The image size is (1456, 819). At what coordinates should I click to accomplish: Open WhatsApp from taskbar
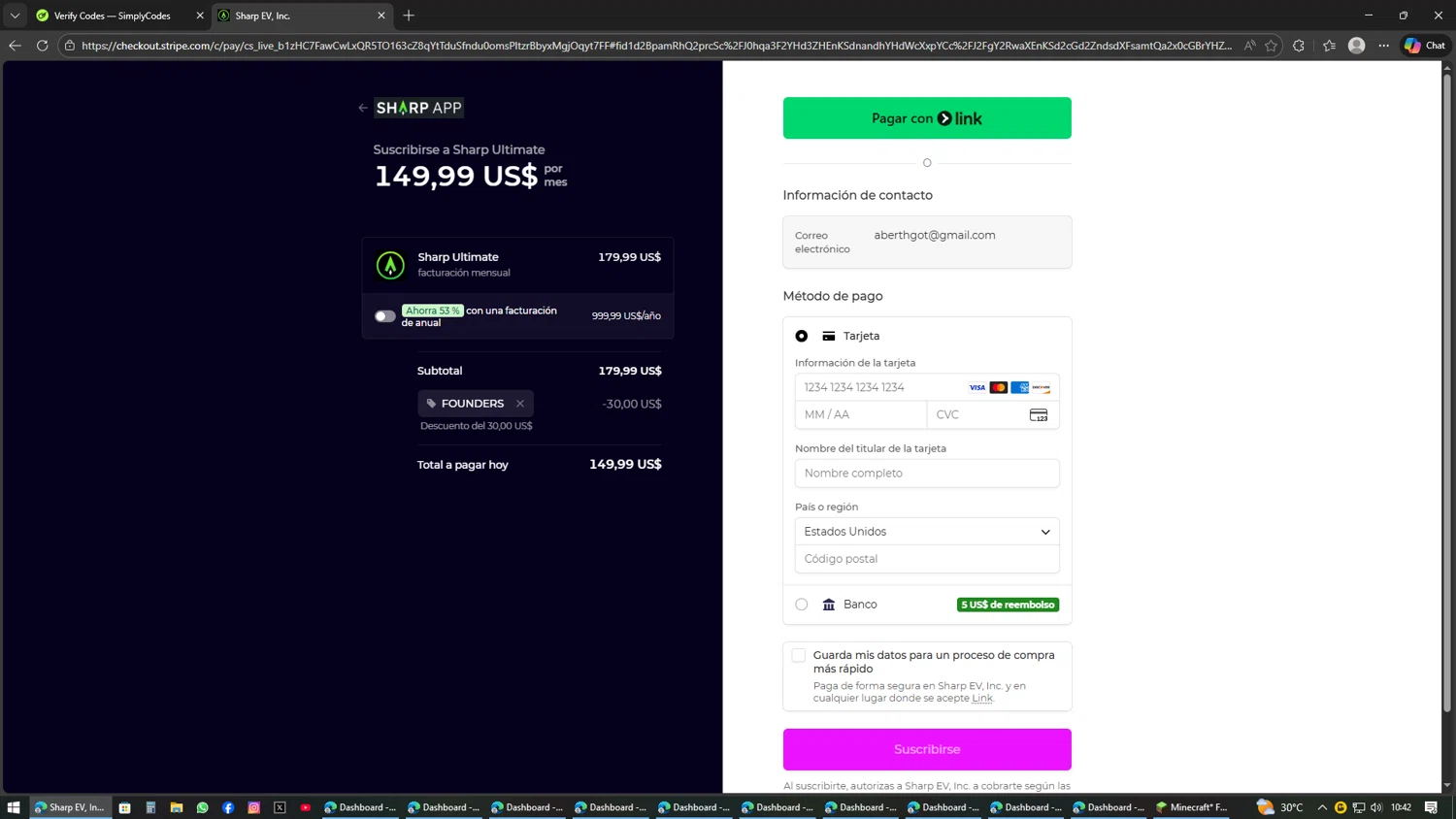click(202, 807)
